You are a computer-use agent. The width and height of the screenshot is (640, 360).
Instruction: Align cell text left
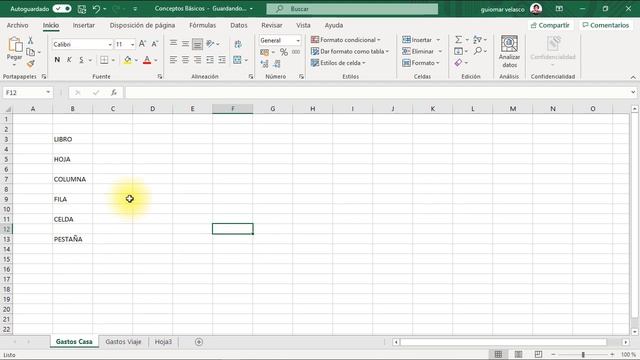pyautogui.click(x=173, y=60)
